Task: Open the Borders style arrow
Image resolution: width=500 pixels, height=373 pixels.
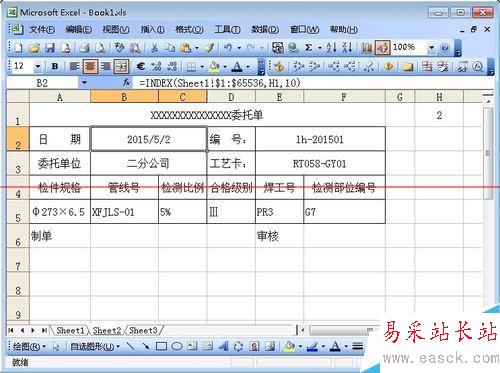Action: point(202,67)
